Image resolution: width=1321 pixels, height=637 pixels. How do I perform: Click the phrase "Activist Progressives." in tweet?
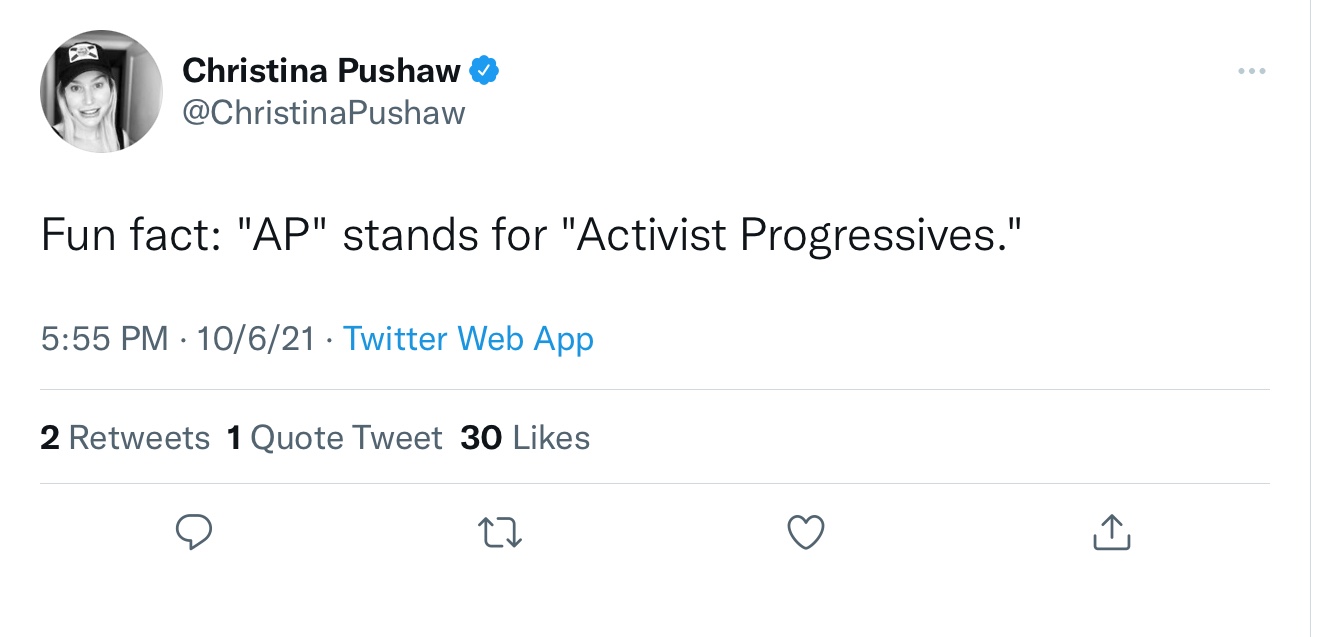(798, 234)
